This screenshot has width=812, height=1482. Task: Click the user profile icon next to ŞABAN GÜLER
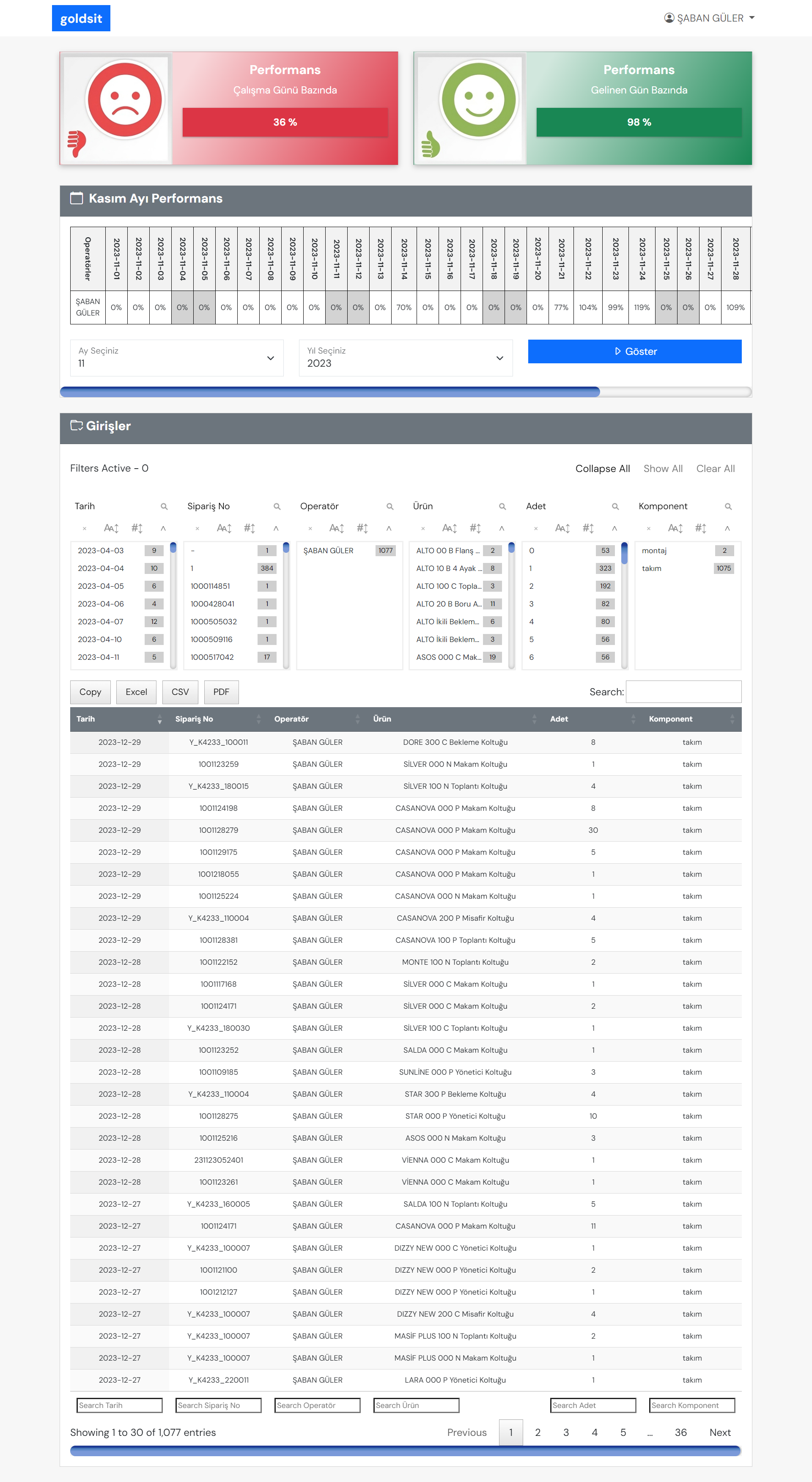pos(669,18)
